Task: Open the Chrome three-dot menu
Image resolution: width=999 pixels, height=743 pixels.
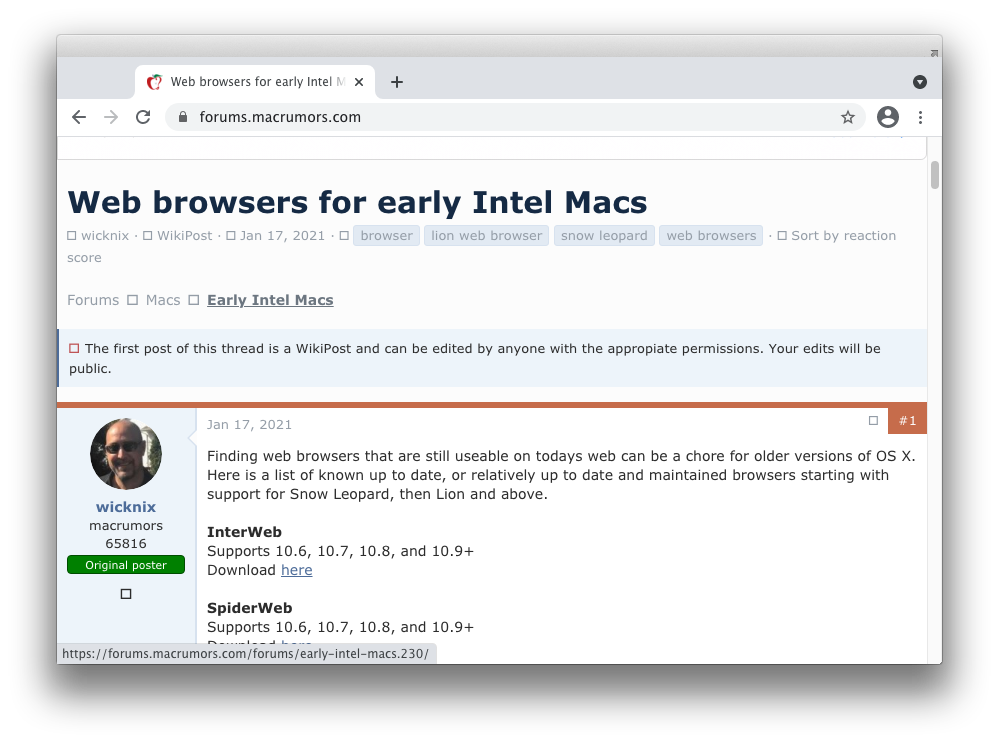Action: (920, 117)
